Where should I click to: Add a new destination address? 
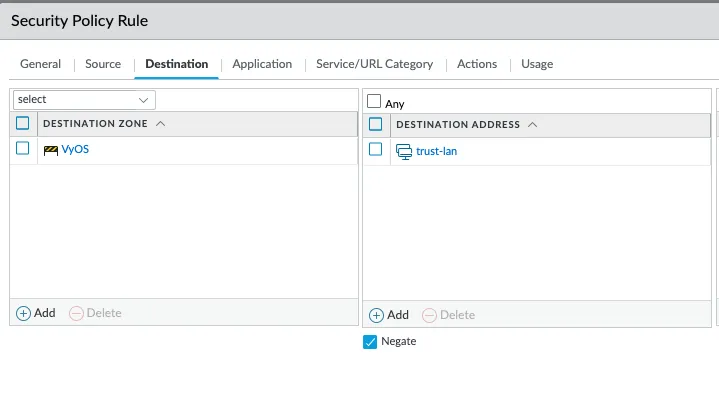pyautogui.click(x=389, y=315)
